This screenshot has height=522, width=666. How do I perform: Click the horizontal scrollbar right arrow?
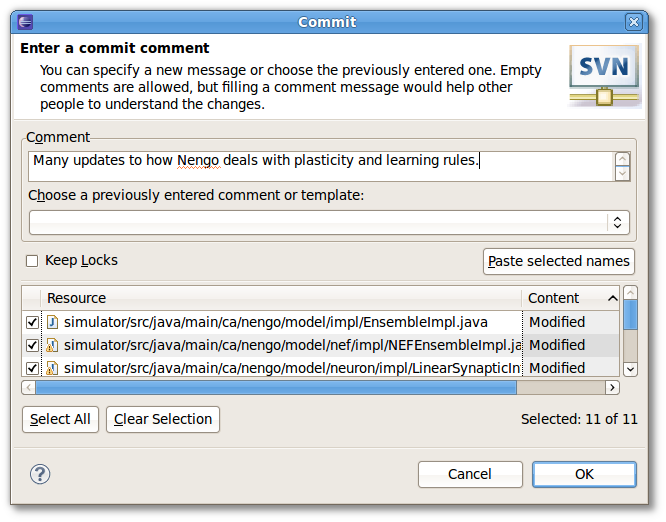click(x=612, y=387)
